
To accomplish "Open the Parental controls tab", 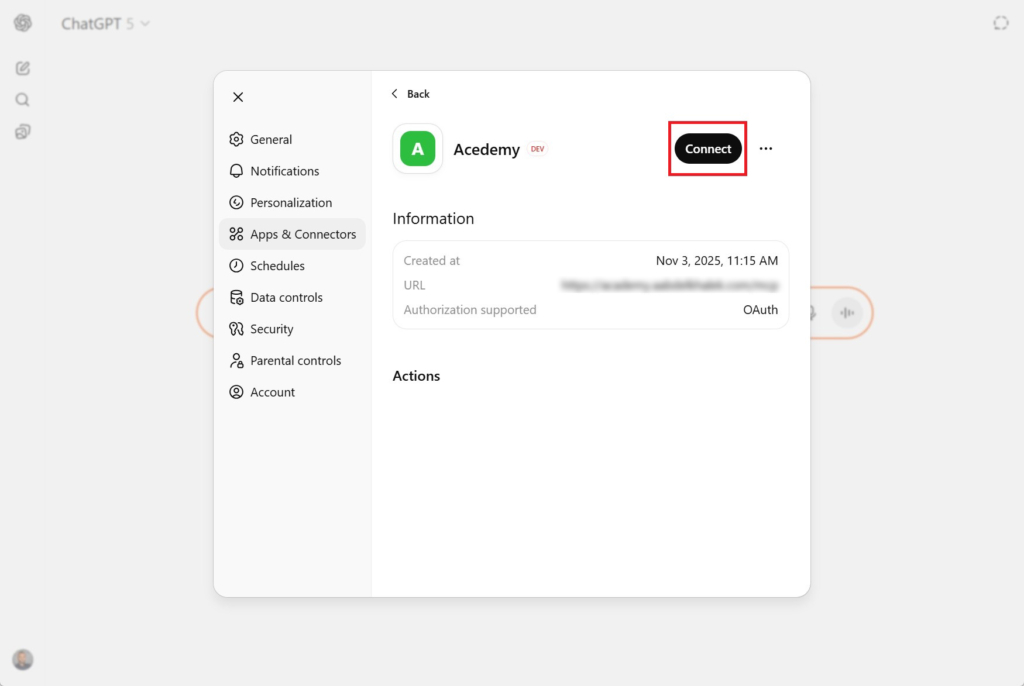I will tap(295, 361).
